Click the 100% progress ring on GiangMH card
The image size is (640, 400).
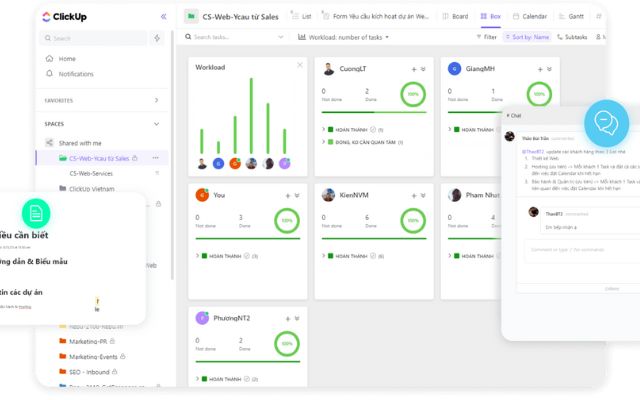[538, 94]
